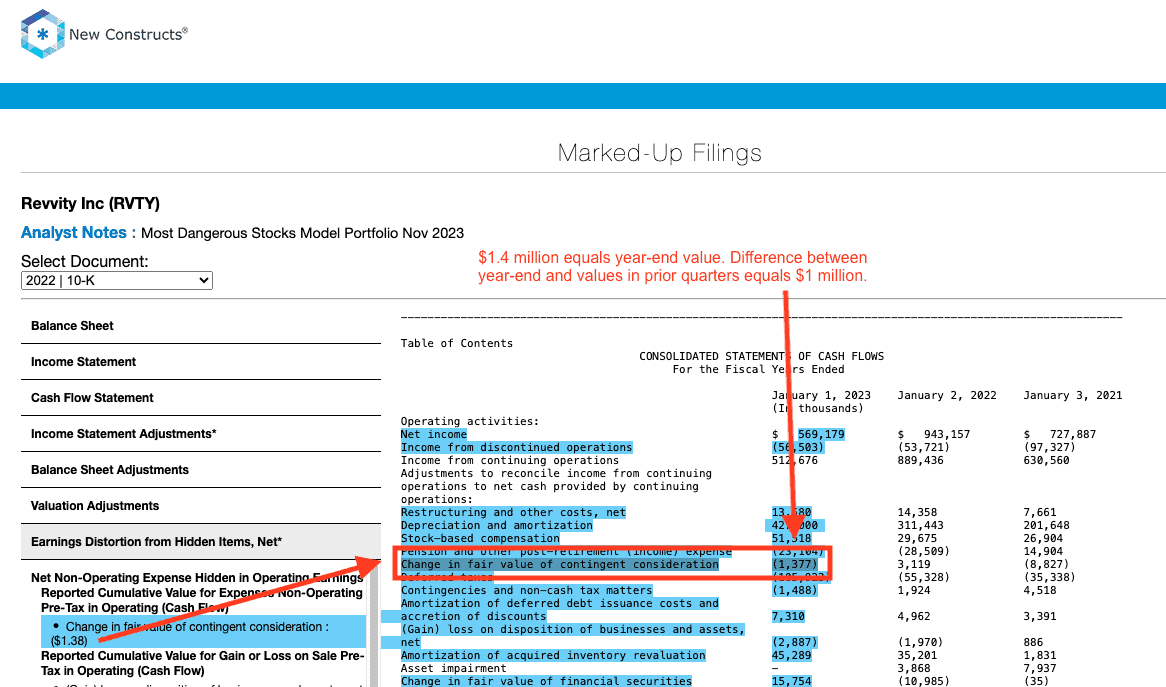This screenshot has height=687, width=1166.
Task: Click 'Most Dangerous Stocks Model Portfolio Nov 2023' text
Action: [302, 233]
